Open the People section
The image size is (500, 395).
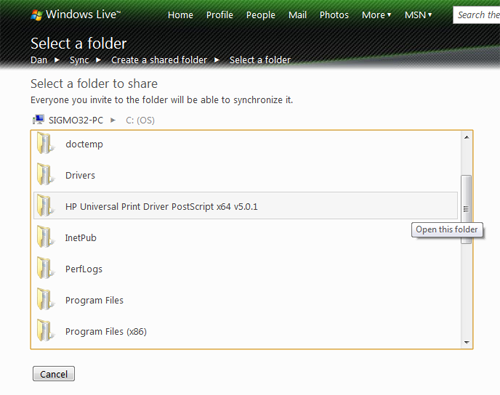[x=261, y=15]
